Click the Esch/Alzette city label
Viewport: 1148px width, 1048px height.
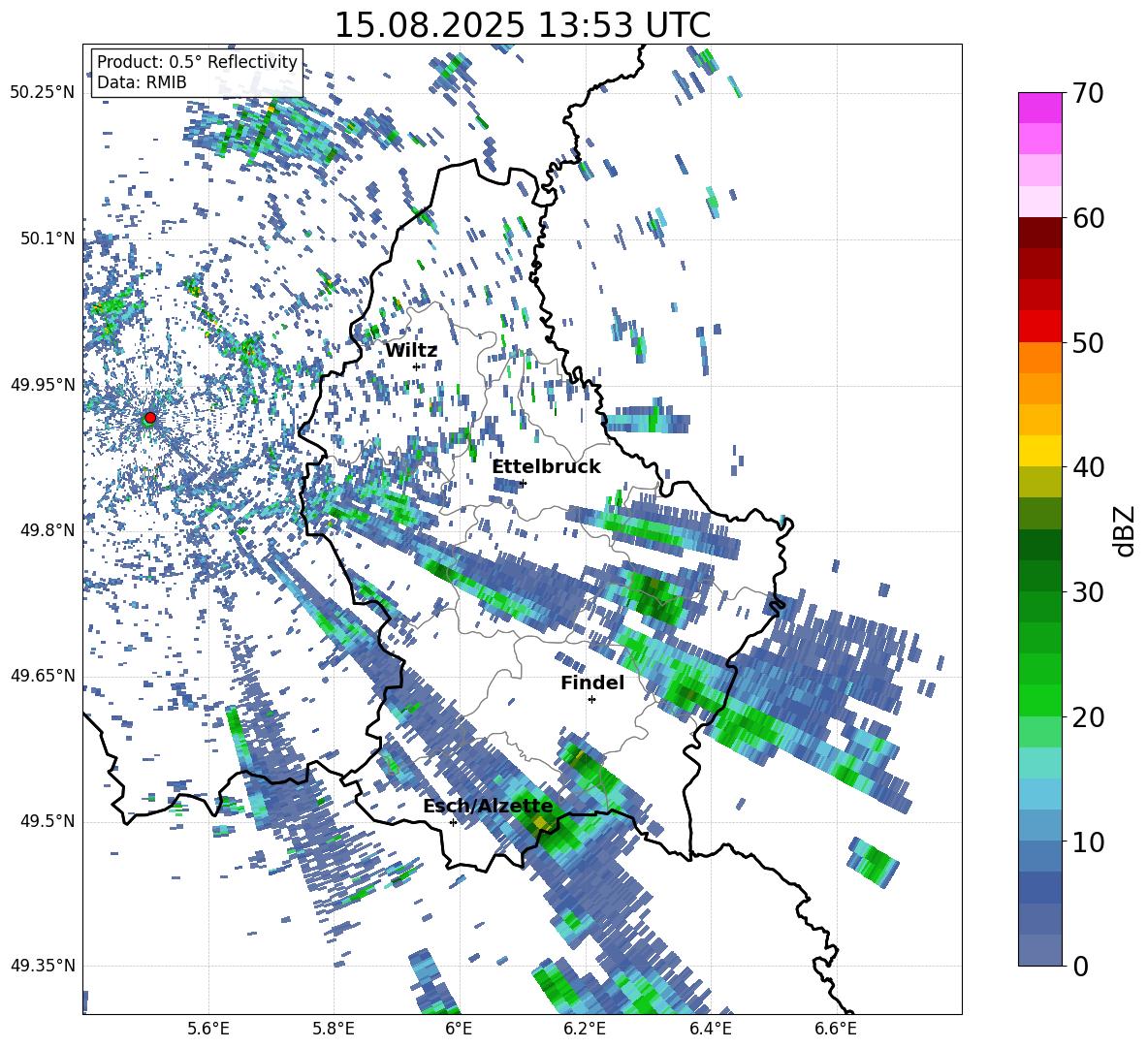488,807
